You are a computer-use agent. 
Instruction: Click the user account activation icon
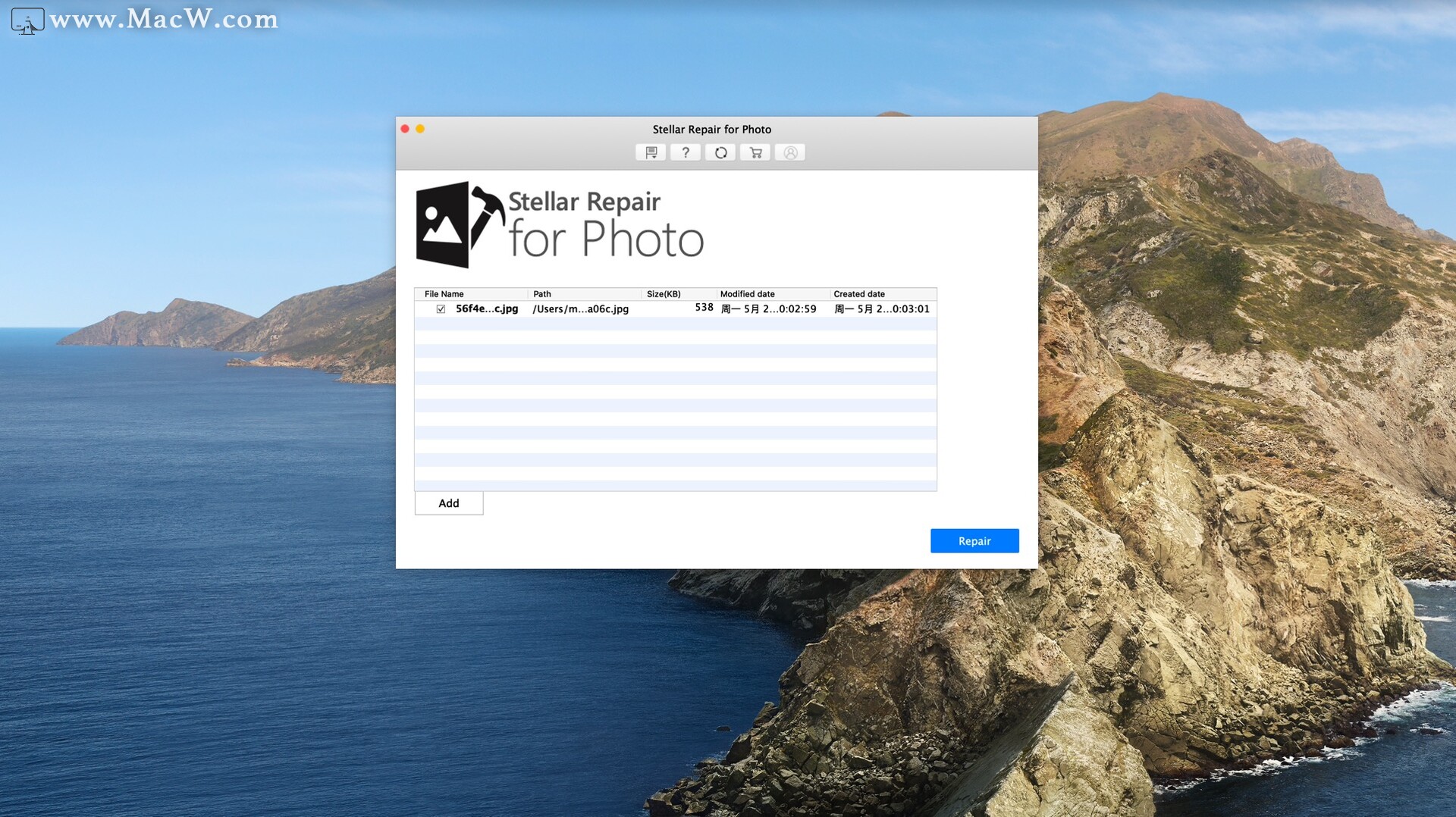pos(790,152)
